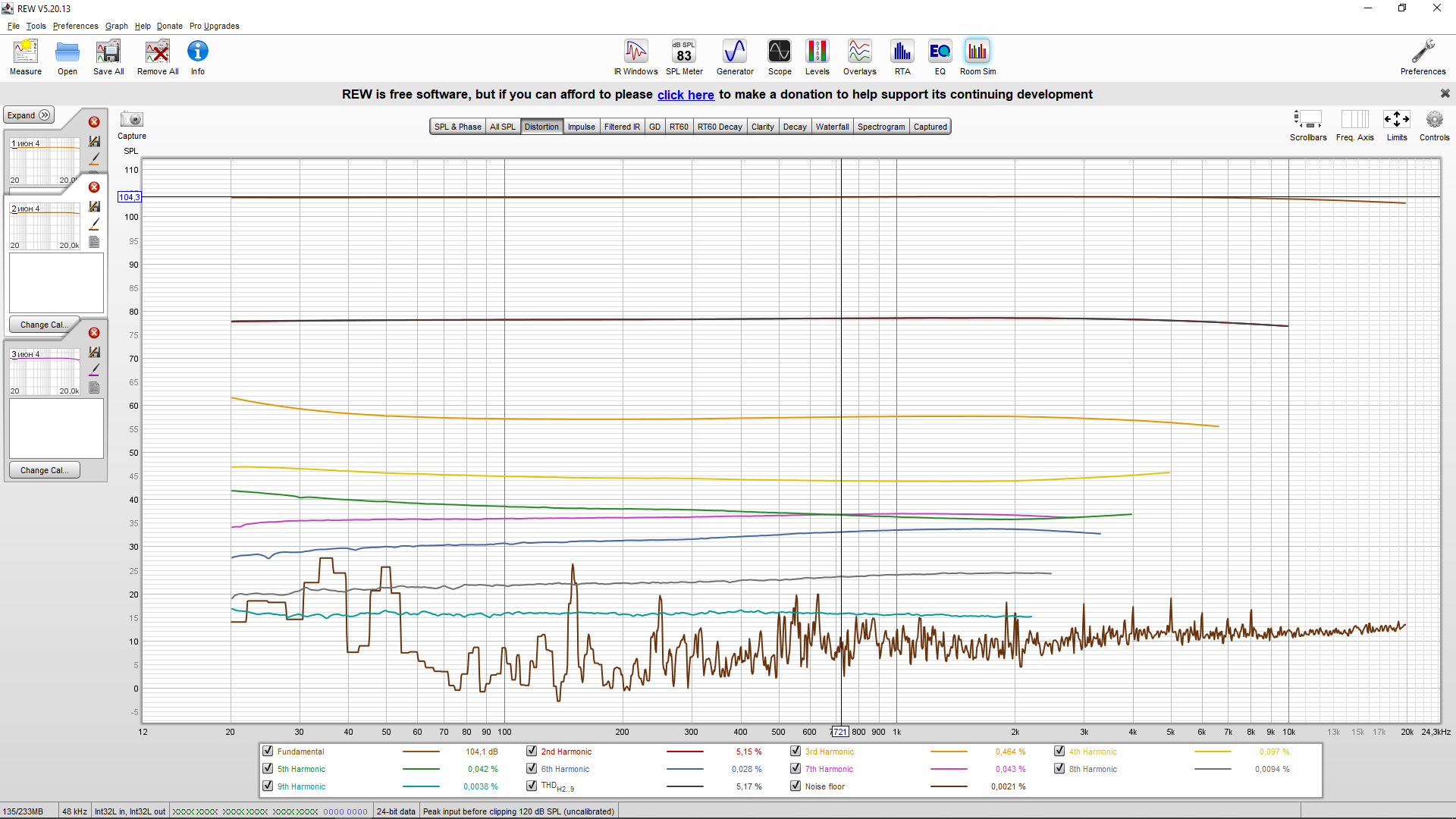Click the 3rd Harmonic color line

(949, 752)
